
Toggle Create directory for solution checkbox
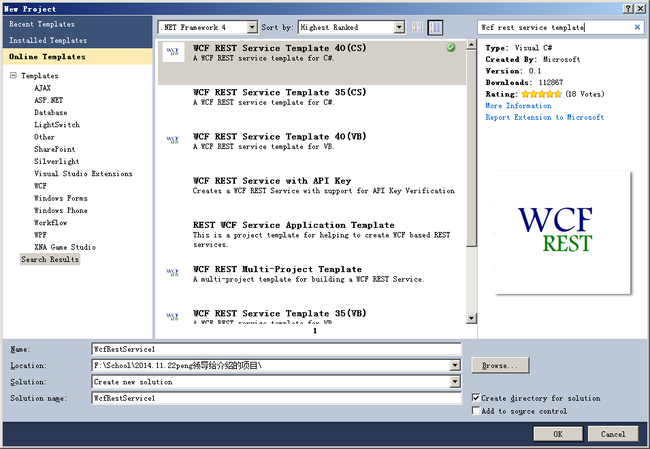[x=476, y=398]
